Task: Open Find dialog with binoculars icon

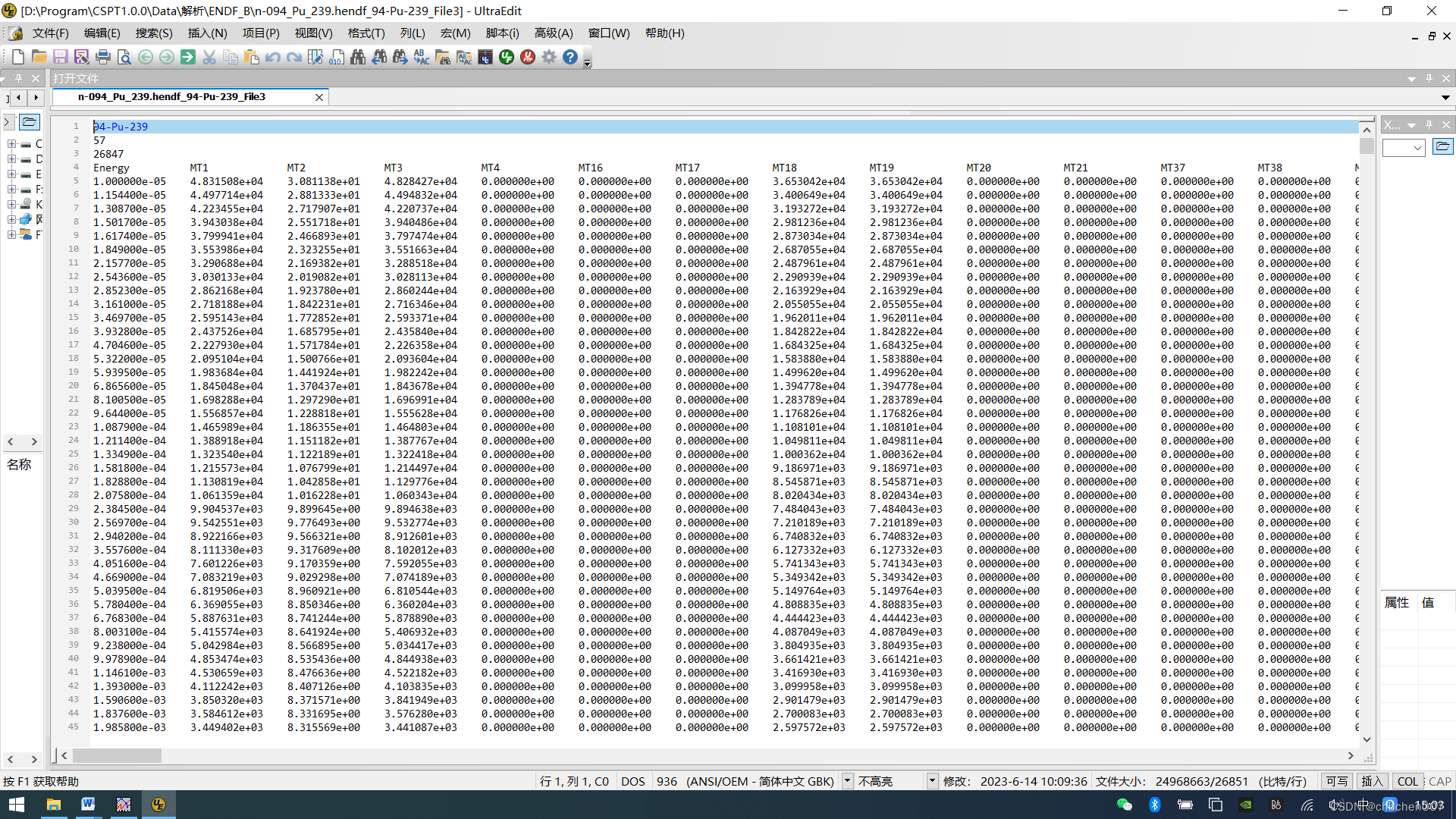Action: pos(358,57)
